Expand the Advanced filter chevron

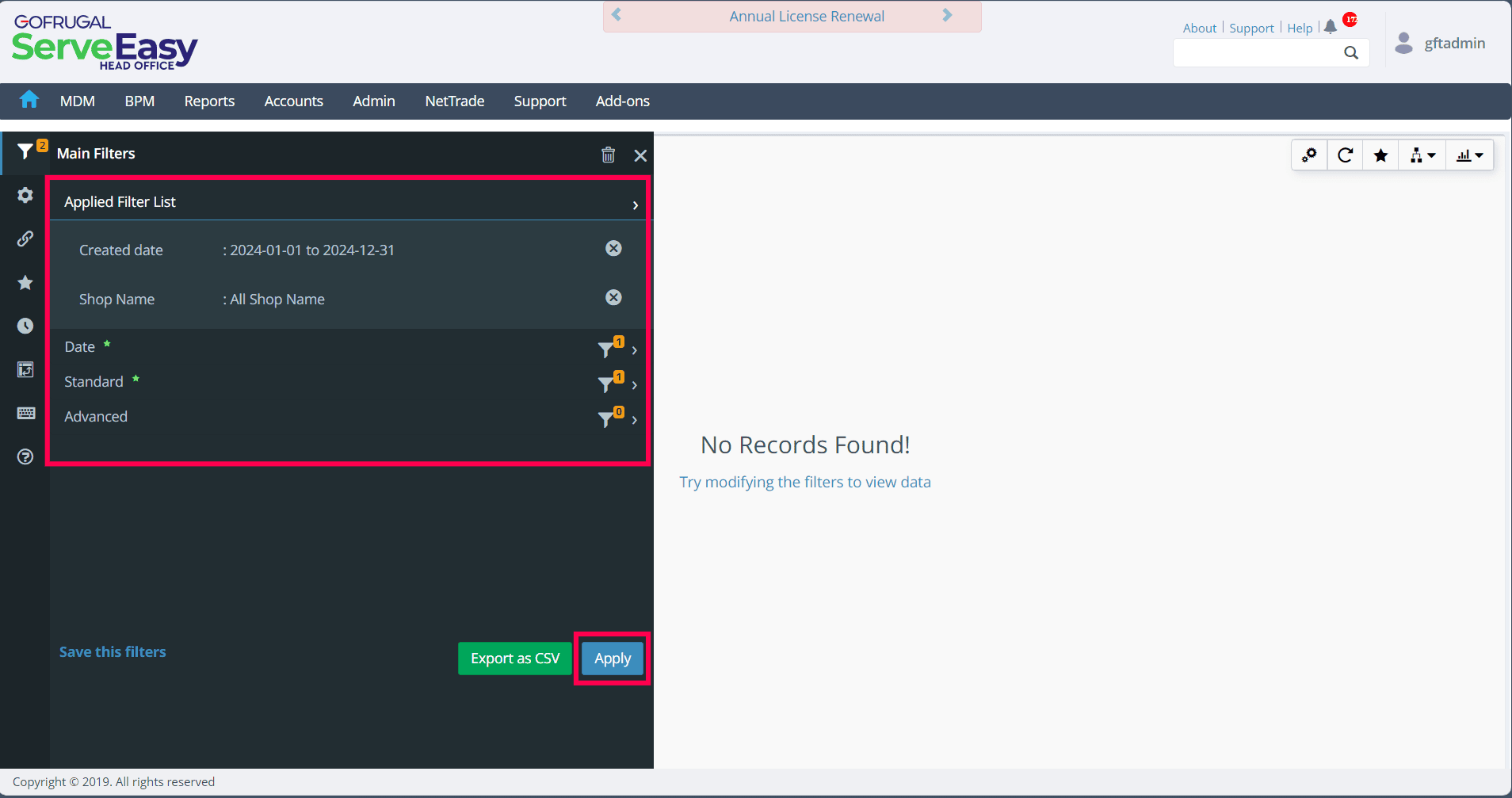(x=635, y=419)
